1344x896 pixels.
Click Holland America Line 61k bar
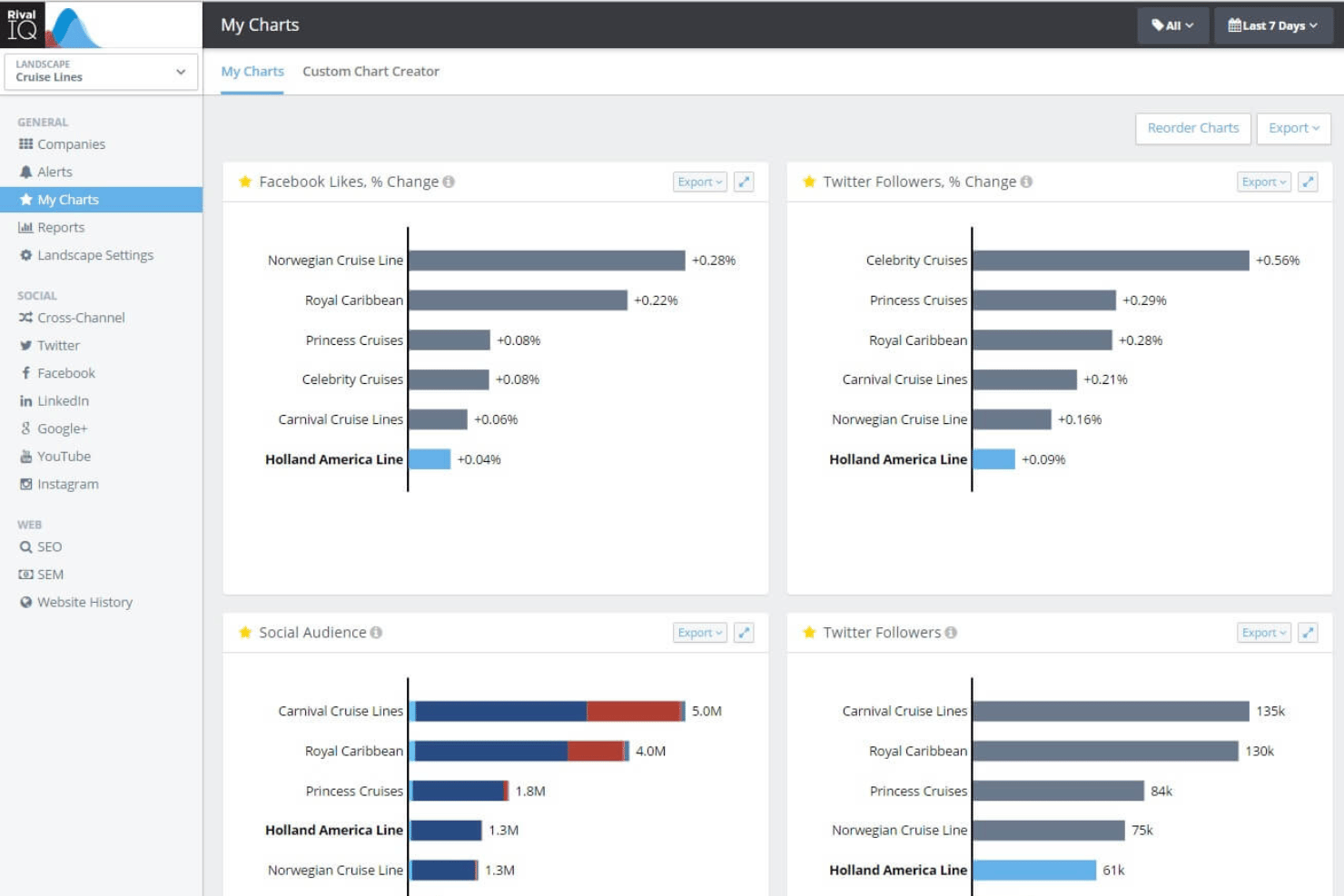[1034, 870]
